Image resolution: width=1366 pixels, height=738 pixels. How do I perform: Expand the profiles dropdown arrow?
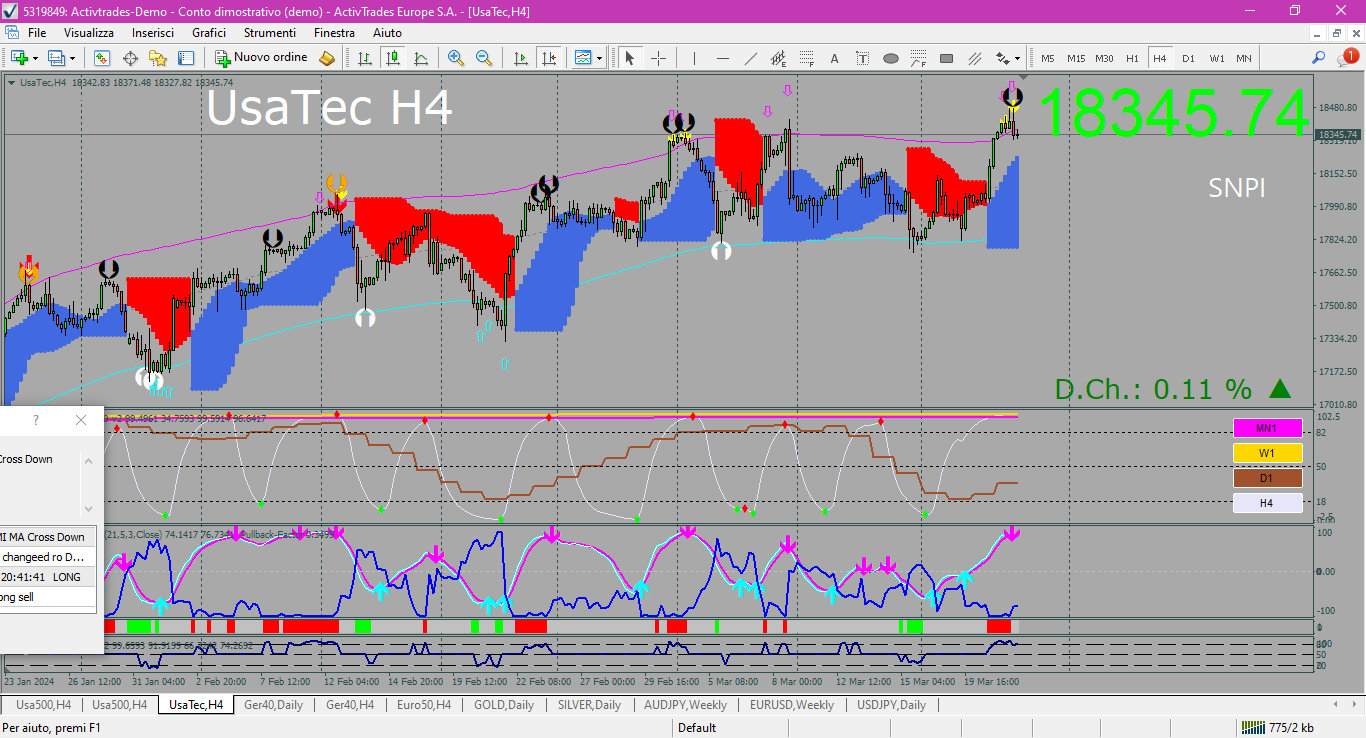(x=72, y=58)
